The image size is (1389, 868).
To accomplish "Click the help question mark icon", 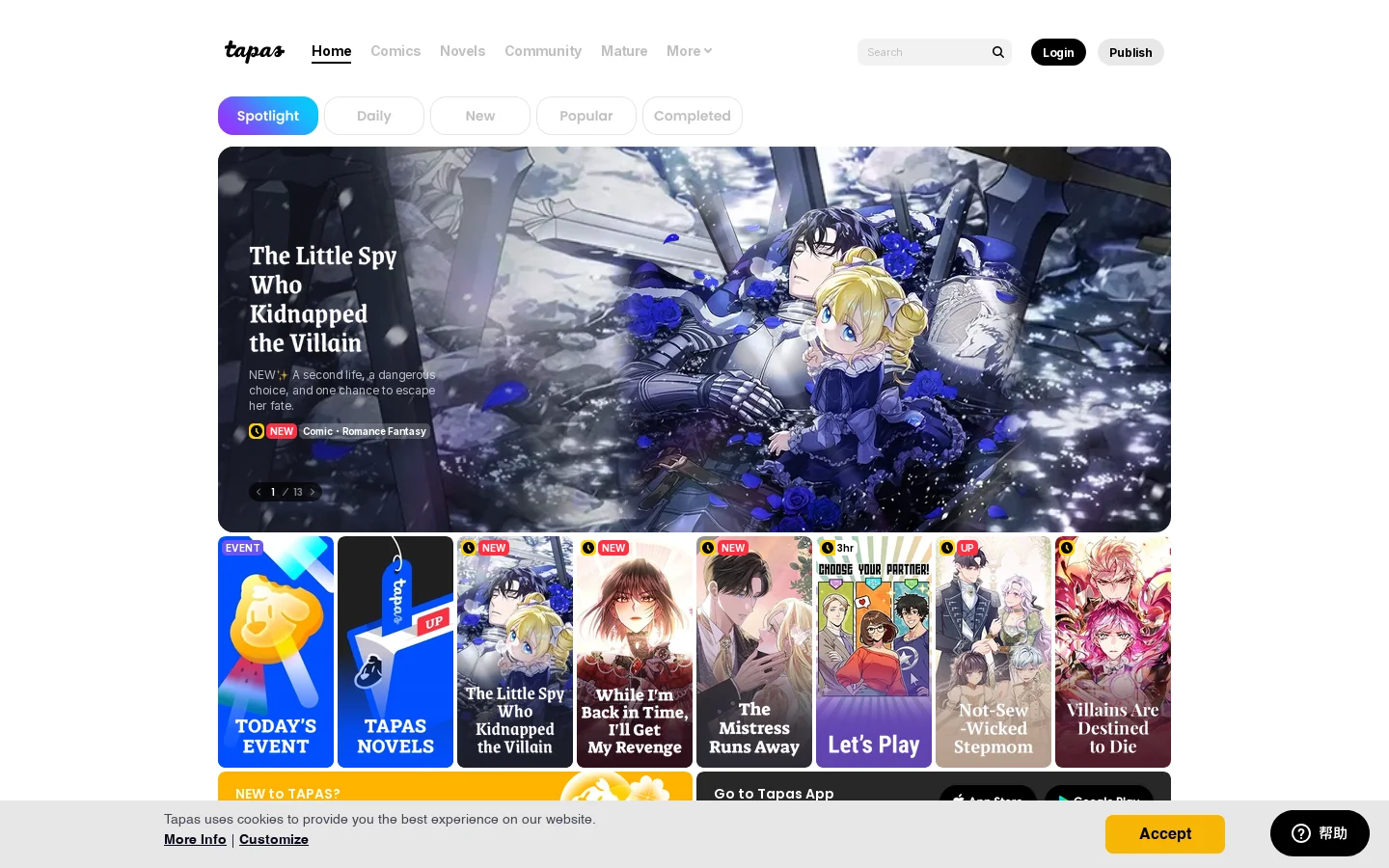I will tap(1301, 833).
